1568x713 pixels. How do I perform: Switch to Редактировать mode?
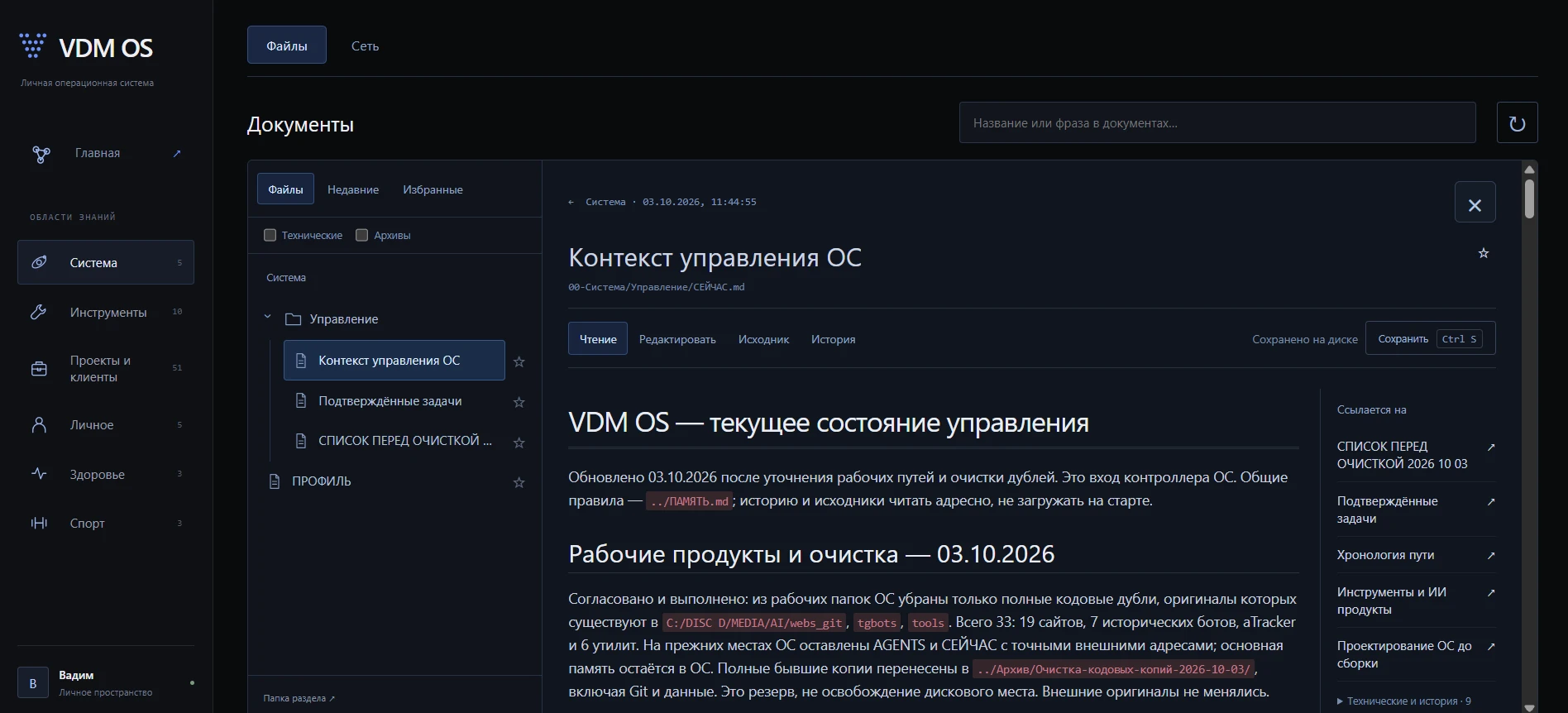[x=677, y=339]
